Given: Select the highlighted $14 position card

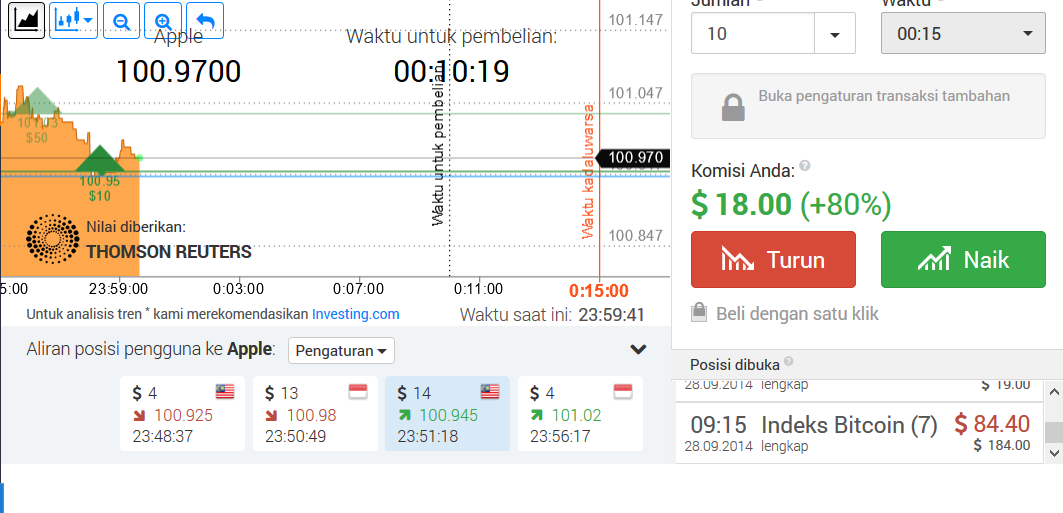Looking at the screenshot, I should 447,413.
